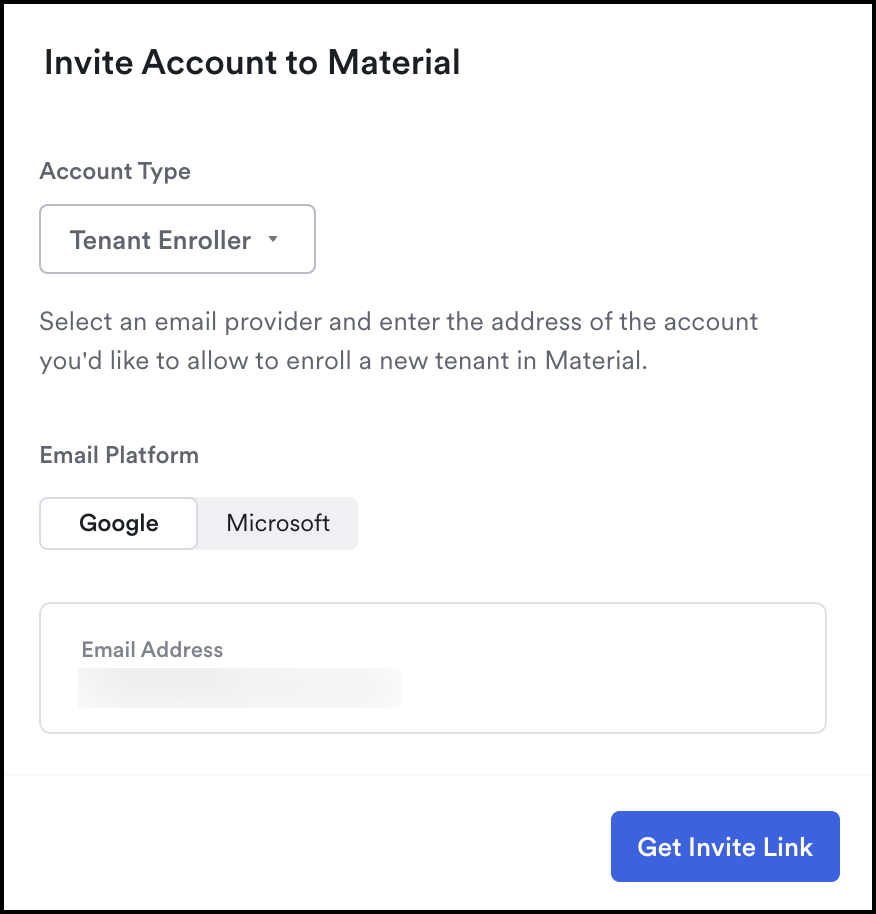Generate the link with Get Invite Link

pyautogui.click(x=725, y=846)
